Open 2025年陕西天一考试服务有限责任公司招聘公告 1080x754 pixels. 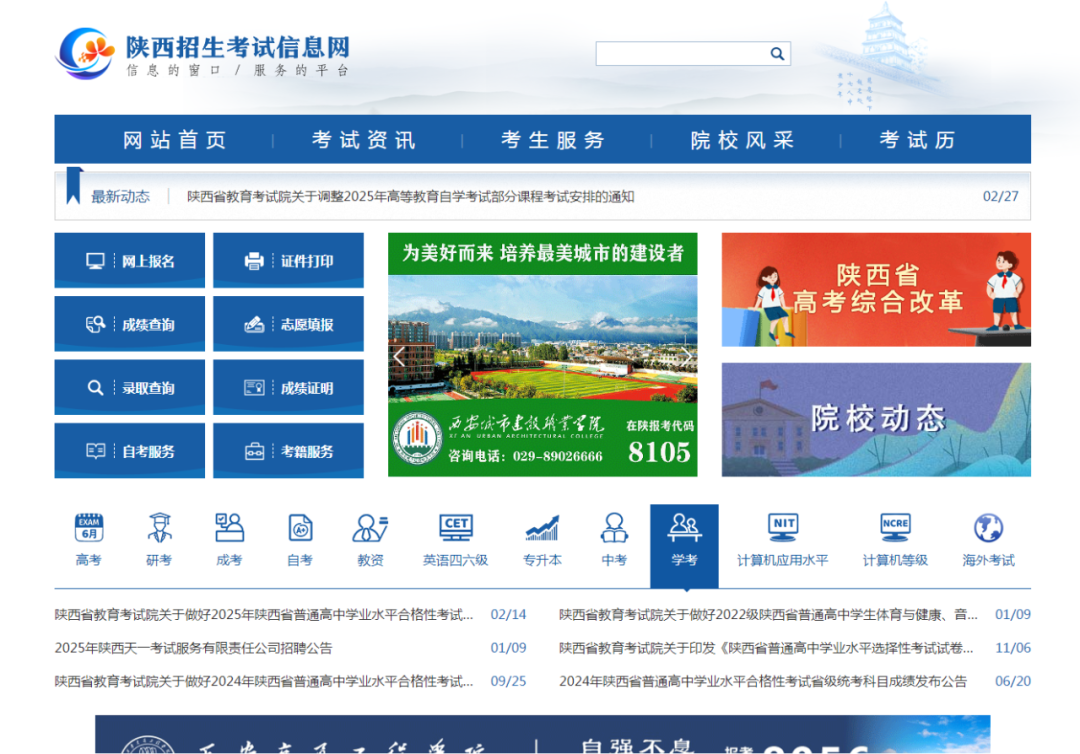click(x=194, y=648)
